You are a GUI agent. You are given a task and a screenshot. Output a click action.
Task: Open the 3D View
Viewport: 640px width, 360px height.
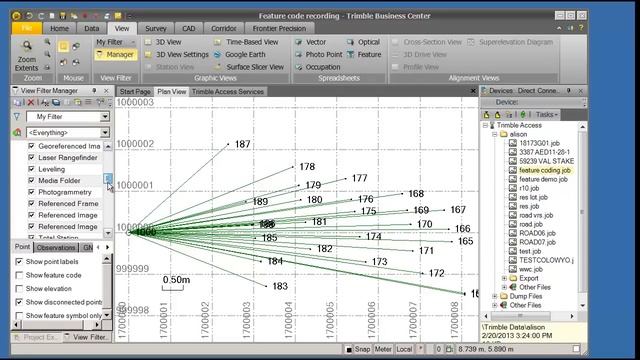coord(163,42)
